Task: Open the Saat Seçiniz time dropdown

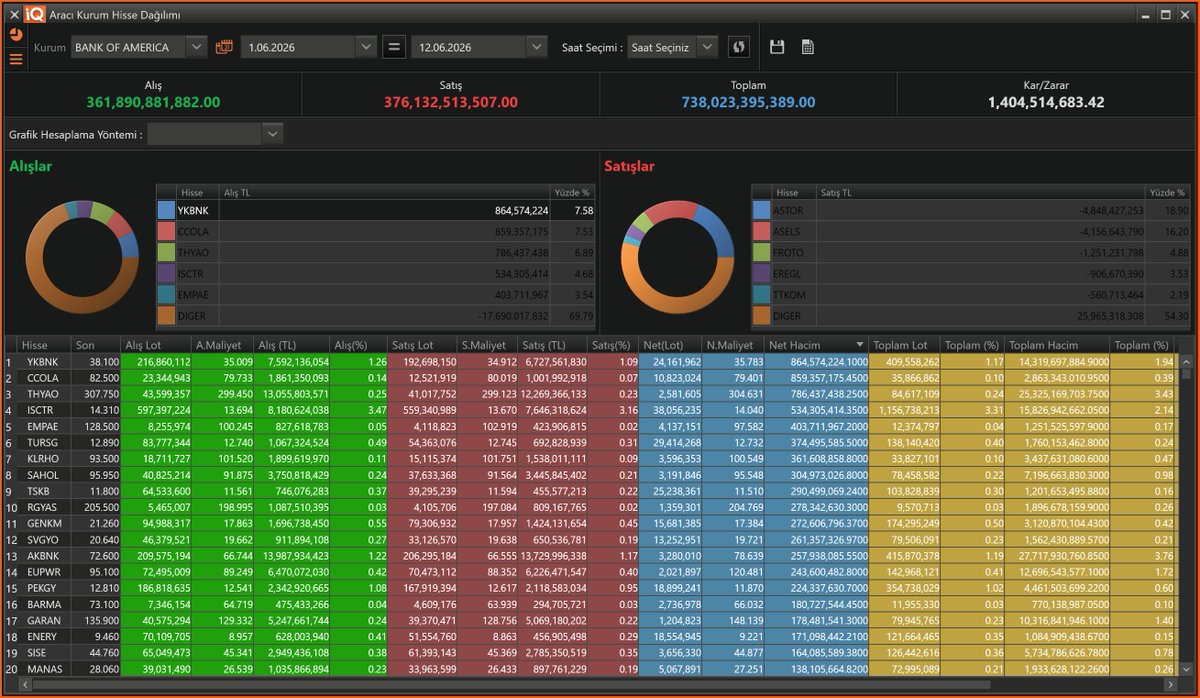Action: pyautogui.click(x=708, y=47)
